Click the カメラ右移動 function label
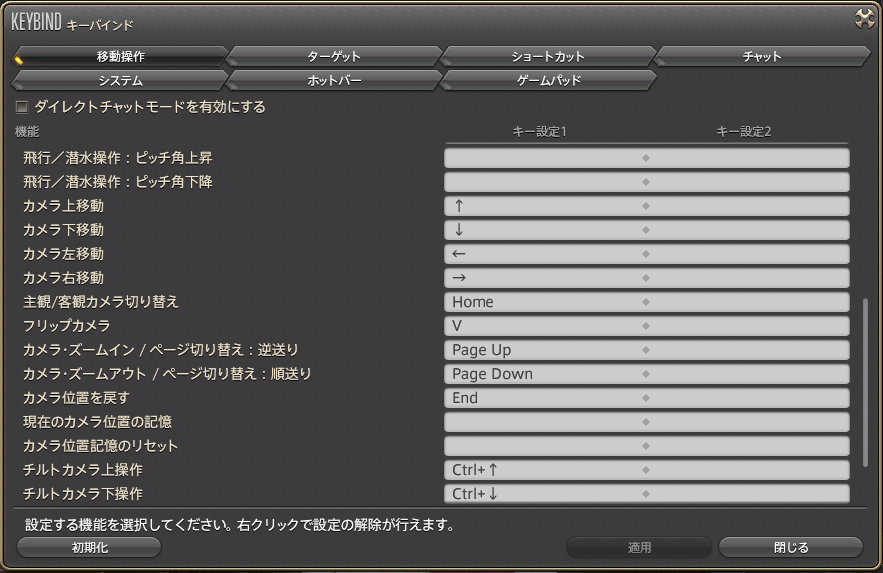The width and height of the screenshot is (883, 573). coord(63,278)
